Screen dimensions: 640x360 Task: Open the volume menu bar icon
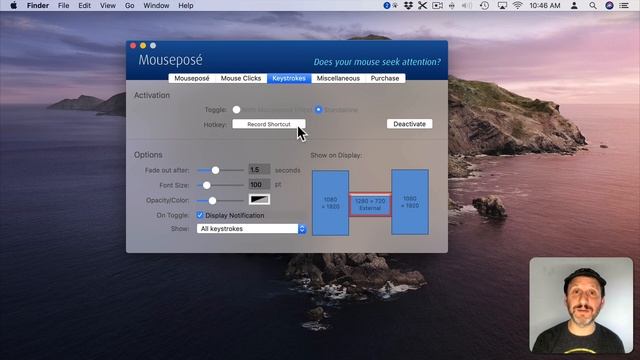click(467, 5)
